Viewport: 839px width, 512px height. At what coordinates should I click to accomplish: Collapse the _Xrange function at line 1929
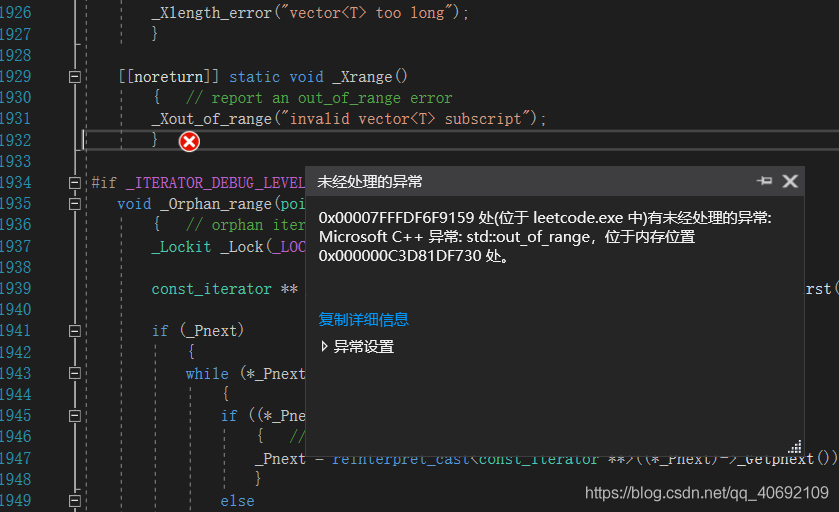(x=75, y=77)
